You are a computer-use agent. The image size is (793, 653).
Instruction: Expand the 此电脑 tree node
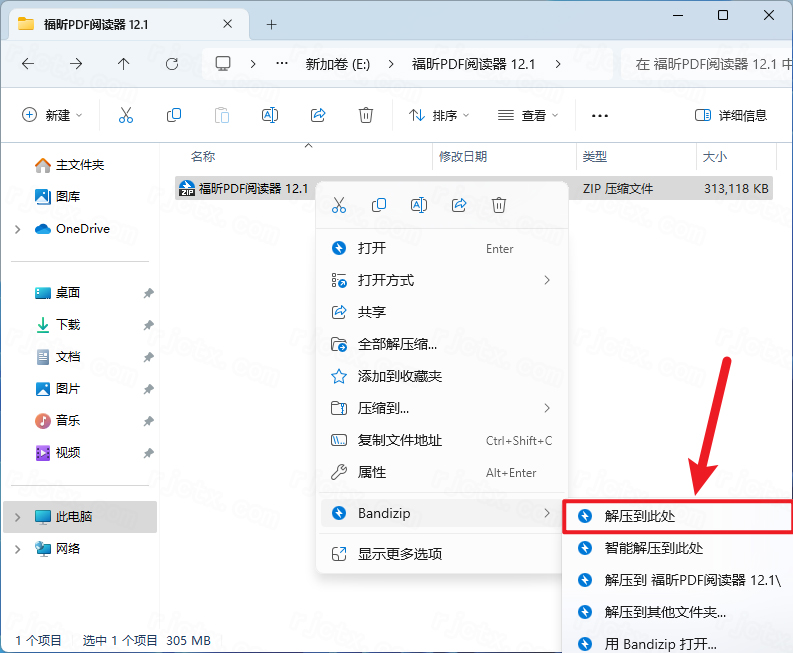pos(18,517)
